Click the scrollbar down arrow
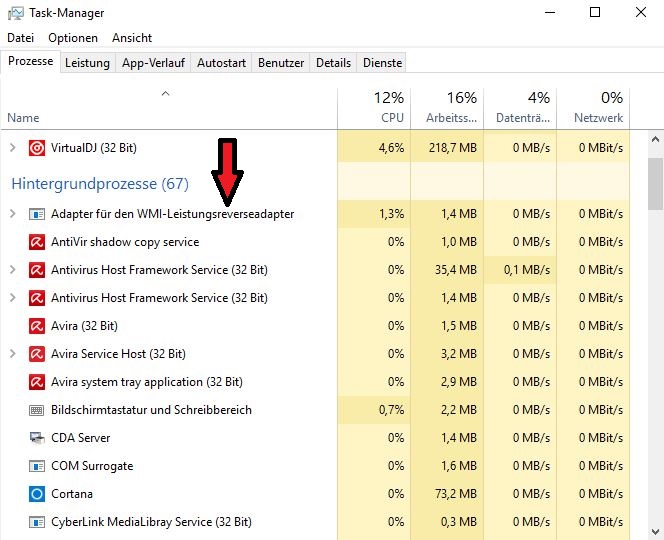 [x=656, y=532]
